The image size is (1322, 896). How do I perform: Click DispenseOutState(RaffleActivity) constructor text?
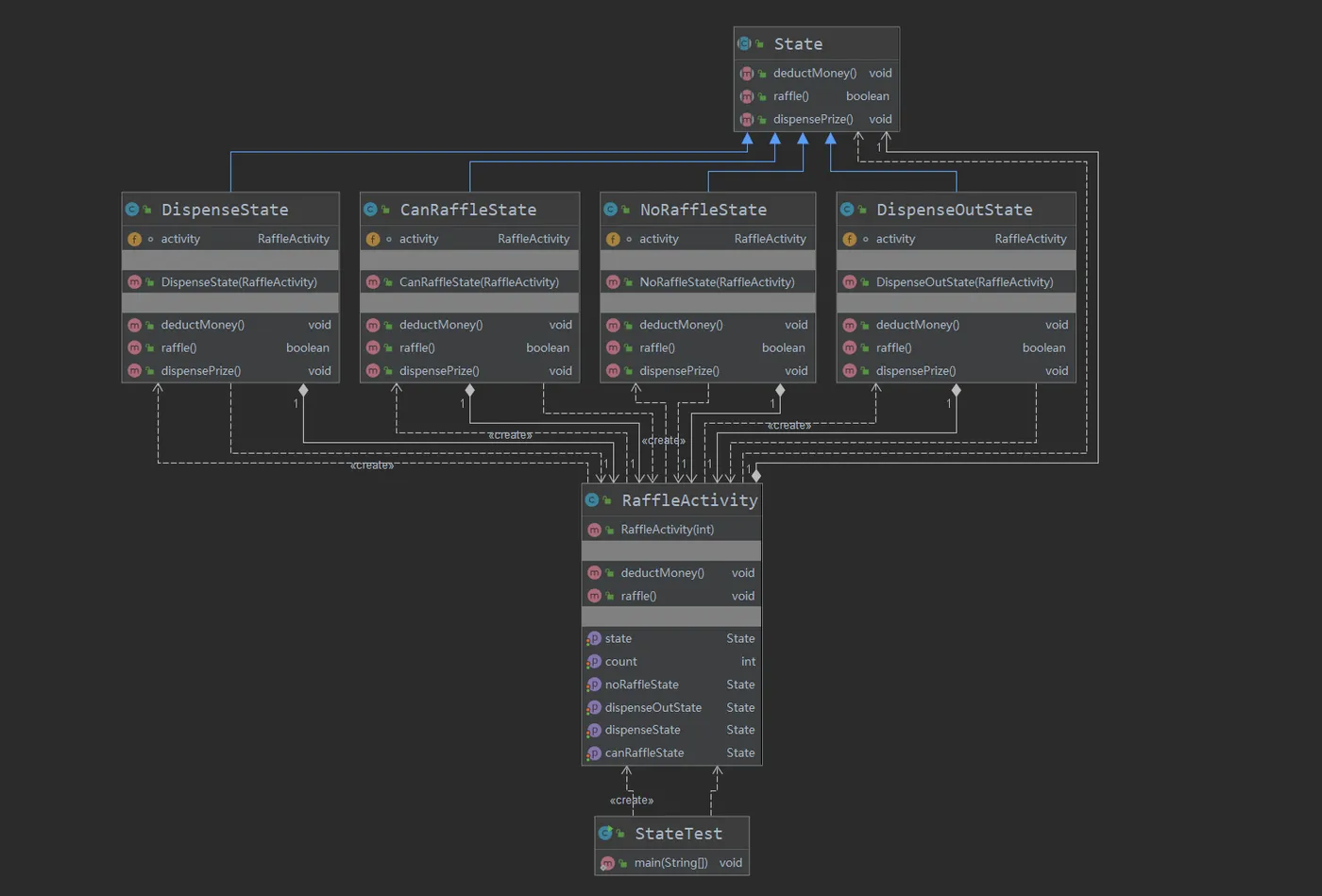pyautogui.click(x=964, y=282)
